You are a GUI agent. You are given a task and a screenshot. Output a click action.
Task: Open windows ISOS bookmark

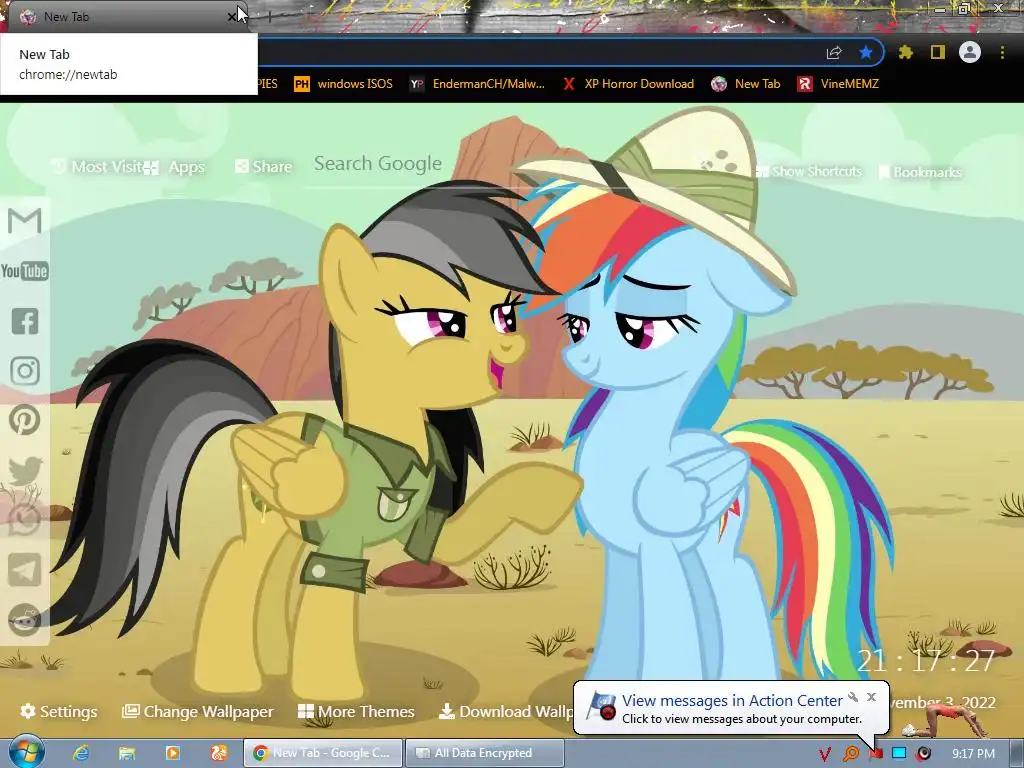pyautogui.click(x=344, y=84)
